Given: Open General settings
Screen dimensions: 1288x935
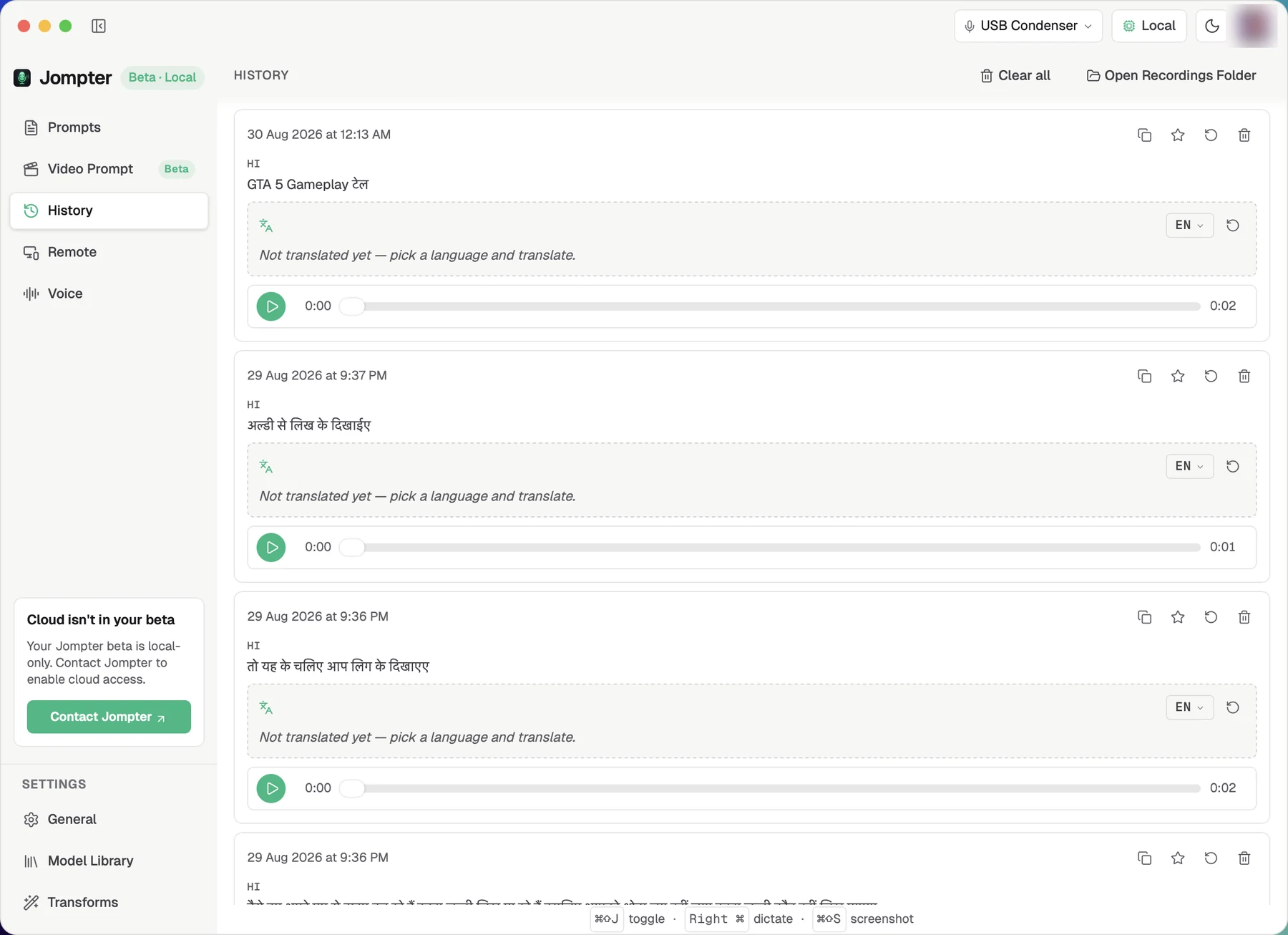Looking at the screenshot, I should pyautogui.click(x=109, y=819).
